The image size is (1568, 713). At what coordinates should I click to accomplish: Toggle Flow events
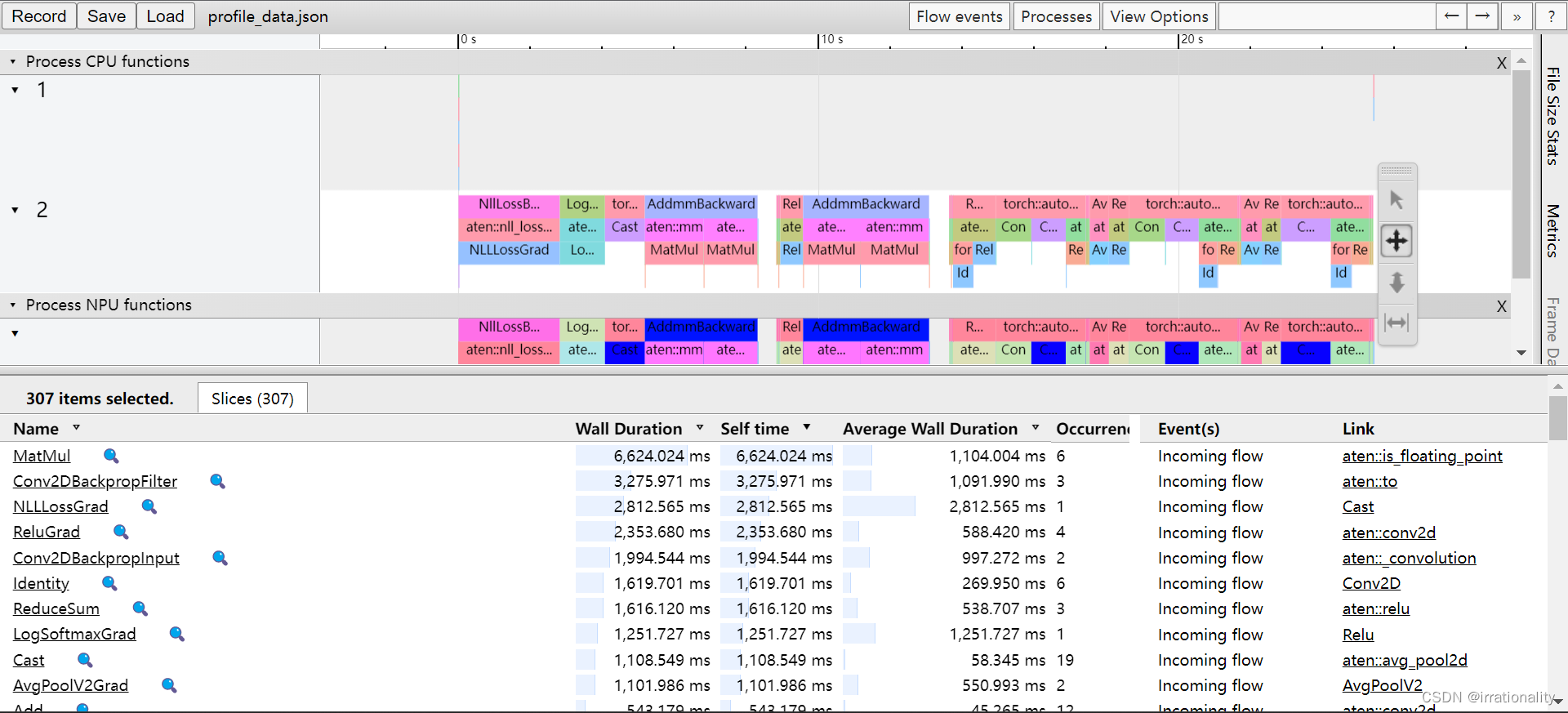960,16
